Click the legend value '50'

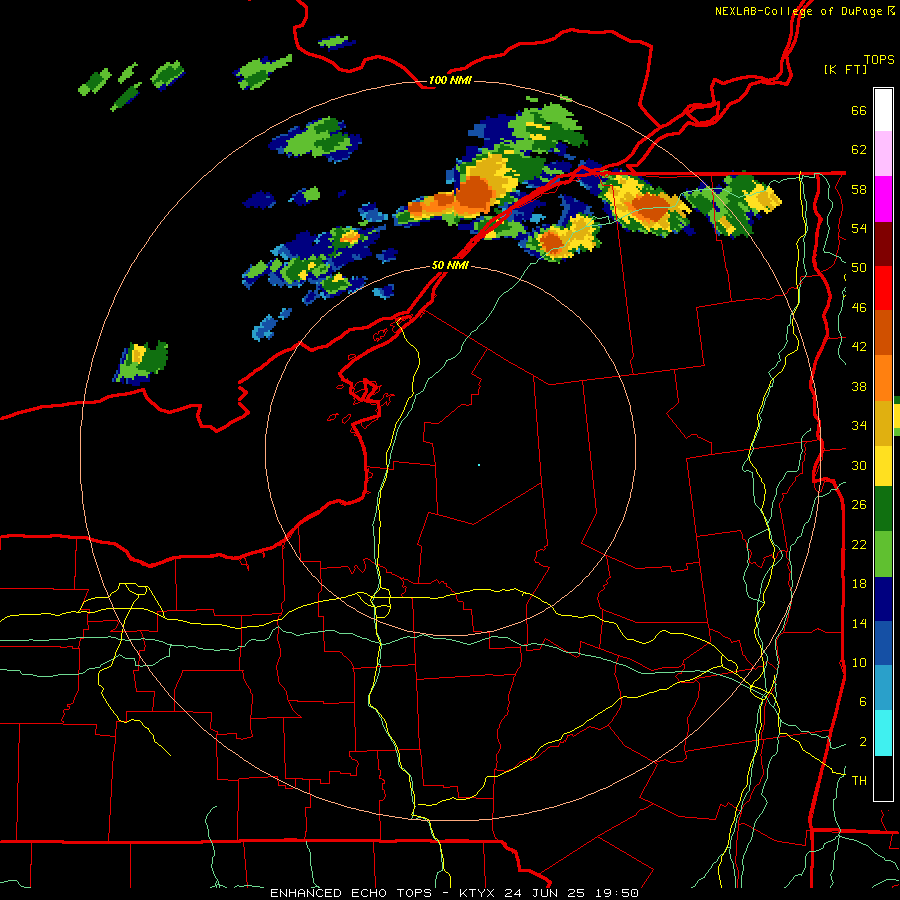tap(859, 267)
